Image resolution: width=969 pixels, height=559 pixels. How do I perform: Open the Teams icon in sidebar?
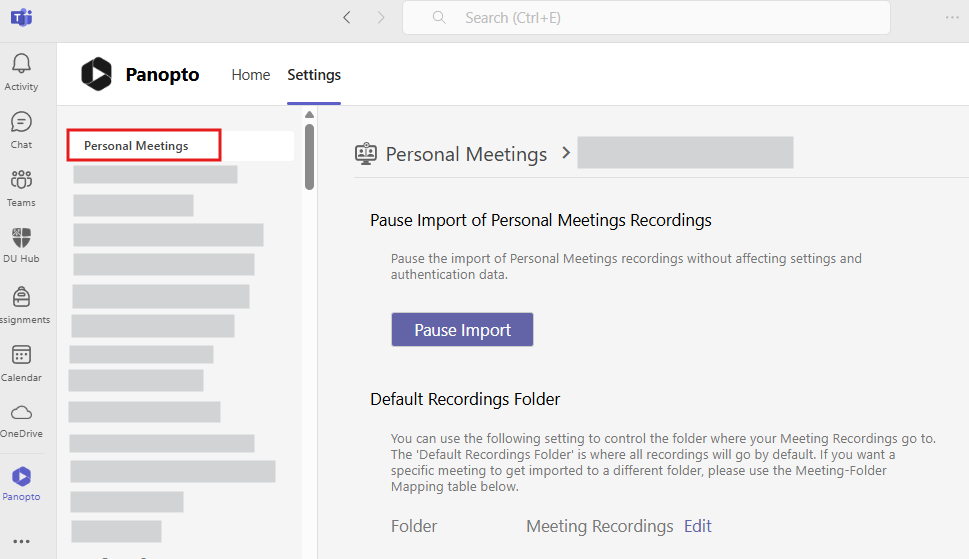point(21,180)
